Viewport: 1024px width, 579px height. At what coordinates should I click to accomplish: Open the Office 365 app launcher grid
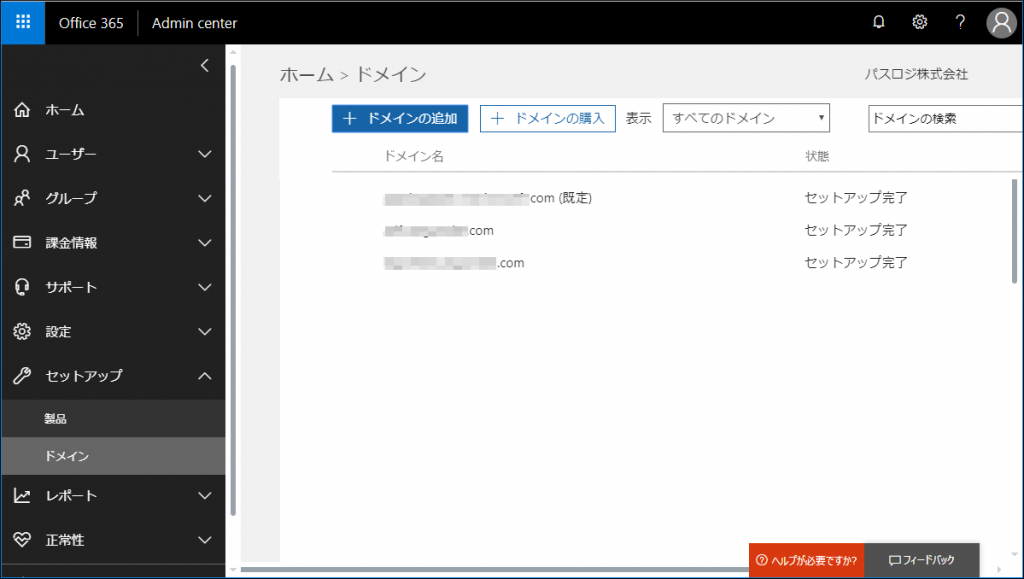tap(22, 21)
